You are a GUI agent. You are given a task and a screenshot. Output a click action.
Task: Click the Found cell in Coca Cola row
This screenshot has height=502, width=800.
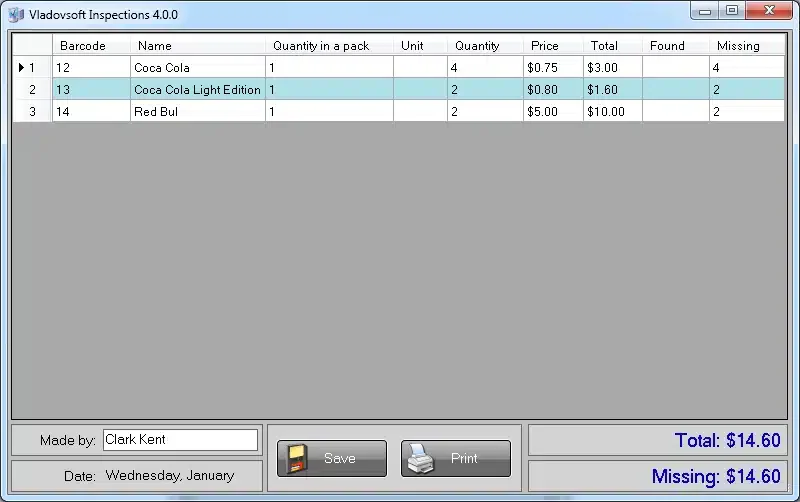(x=676, y=67)
